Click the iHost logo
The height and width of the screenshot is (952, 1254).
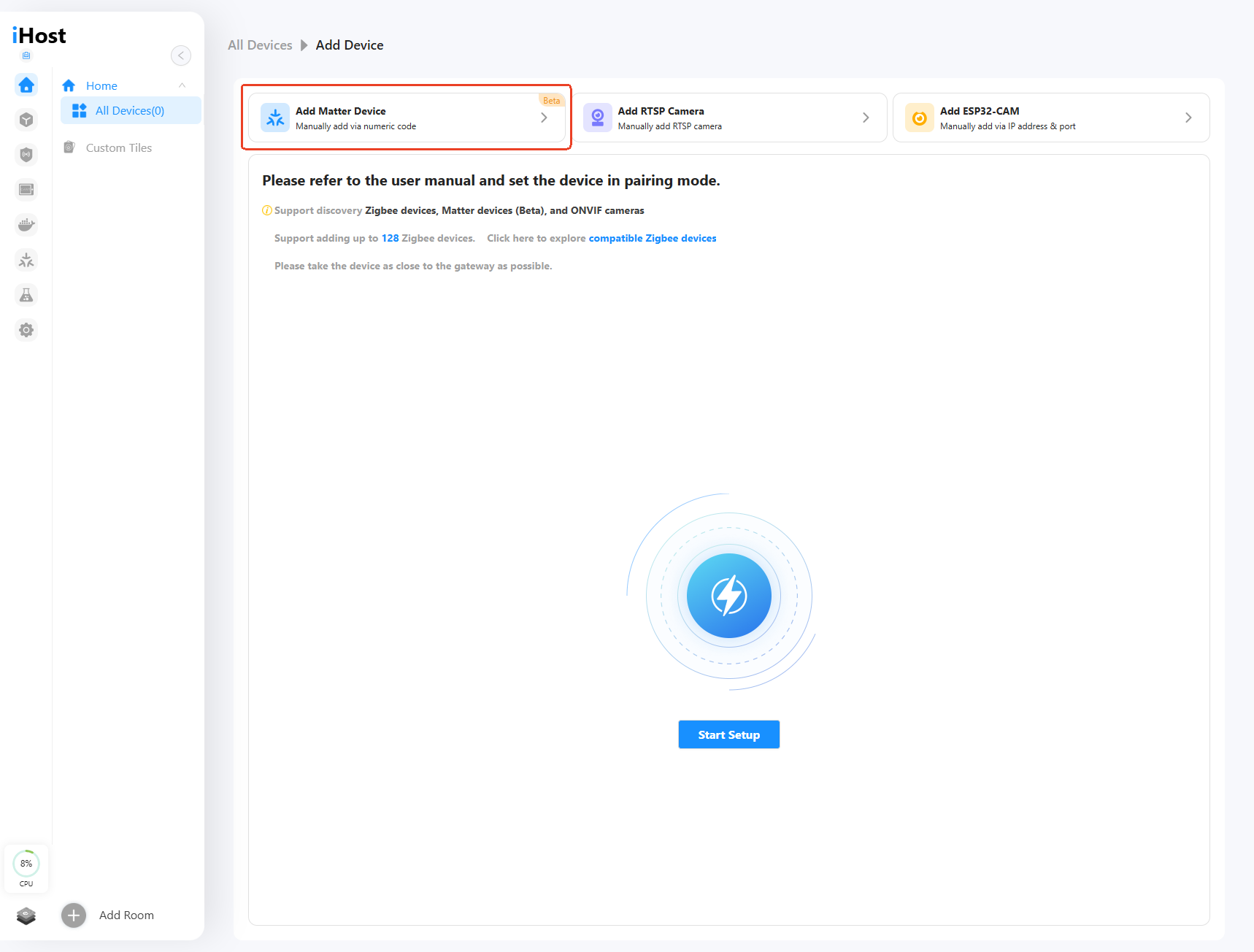click(39, 36)
